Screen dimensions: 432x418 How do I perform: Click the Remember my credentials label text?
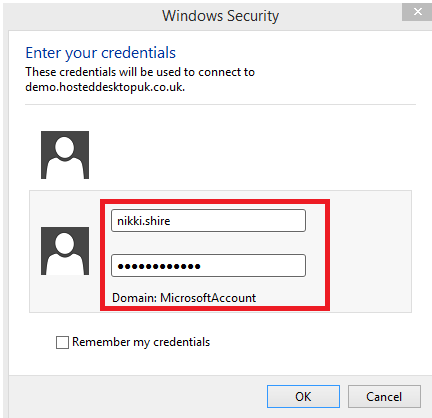141,342
